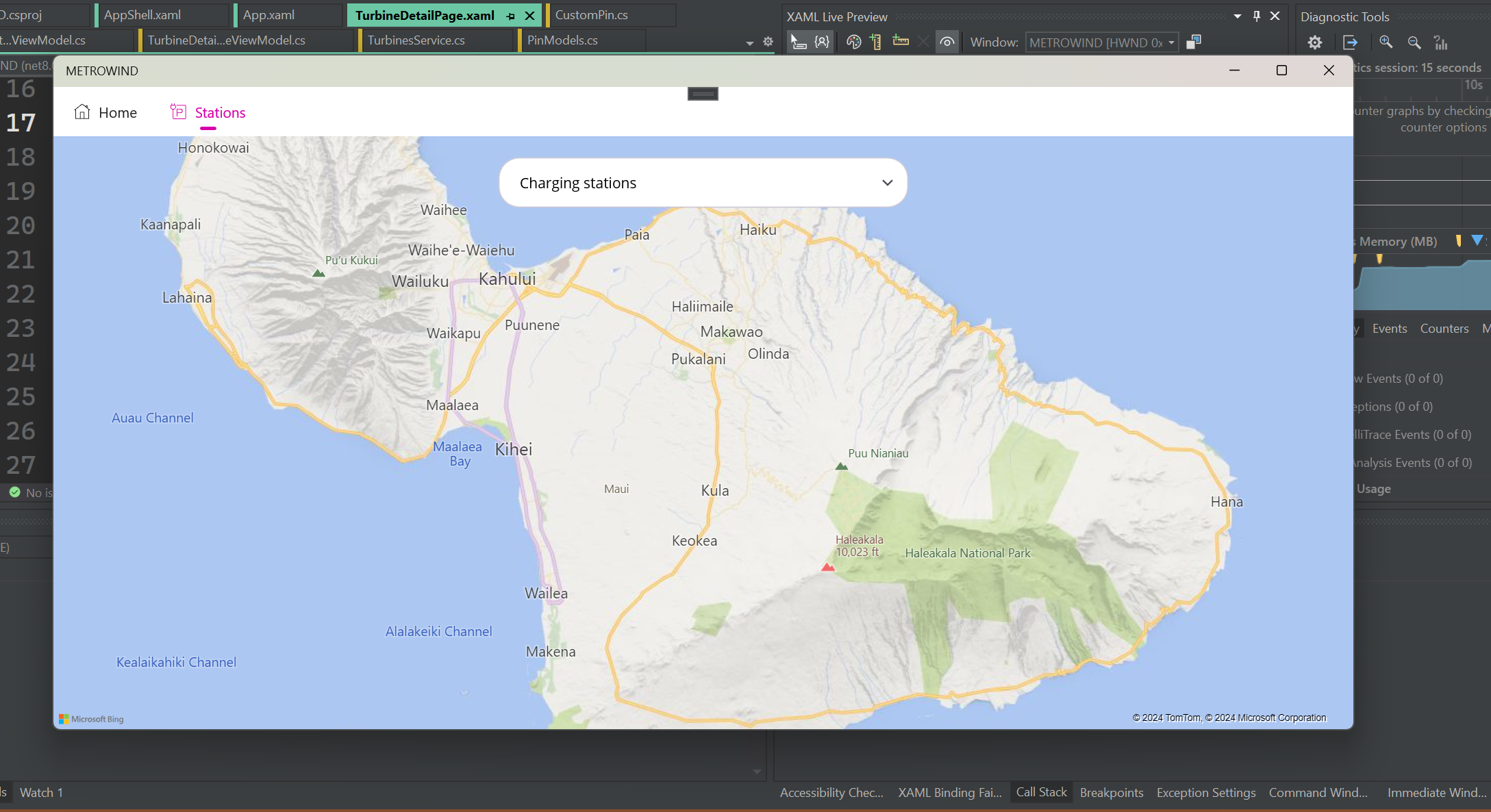This screenshot has width=1491, height=812.
Task: Toggle the eye visibility button in Live Preview
Action: [x=947, y=42]
